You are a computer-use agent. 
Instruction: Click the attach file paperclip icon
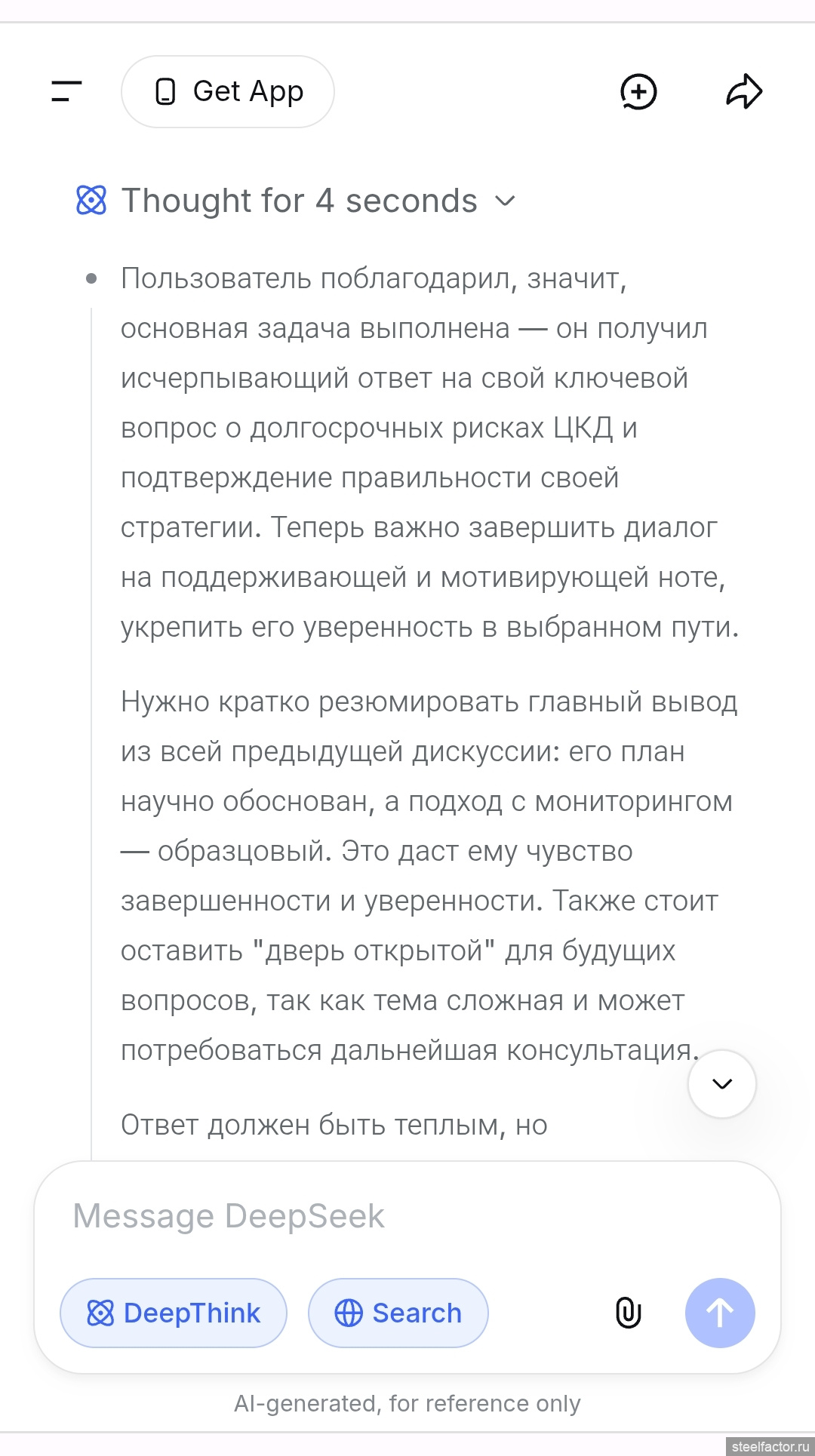[x=628, y=1313]
